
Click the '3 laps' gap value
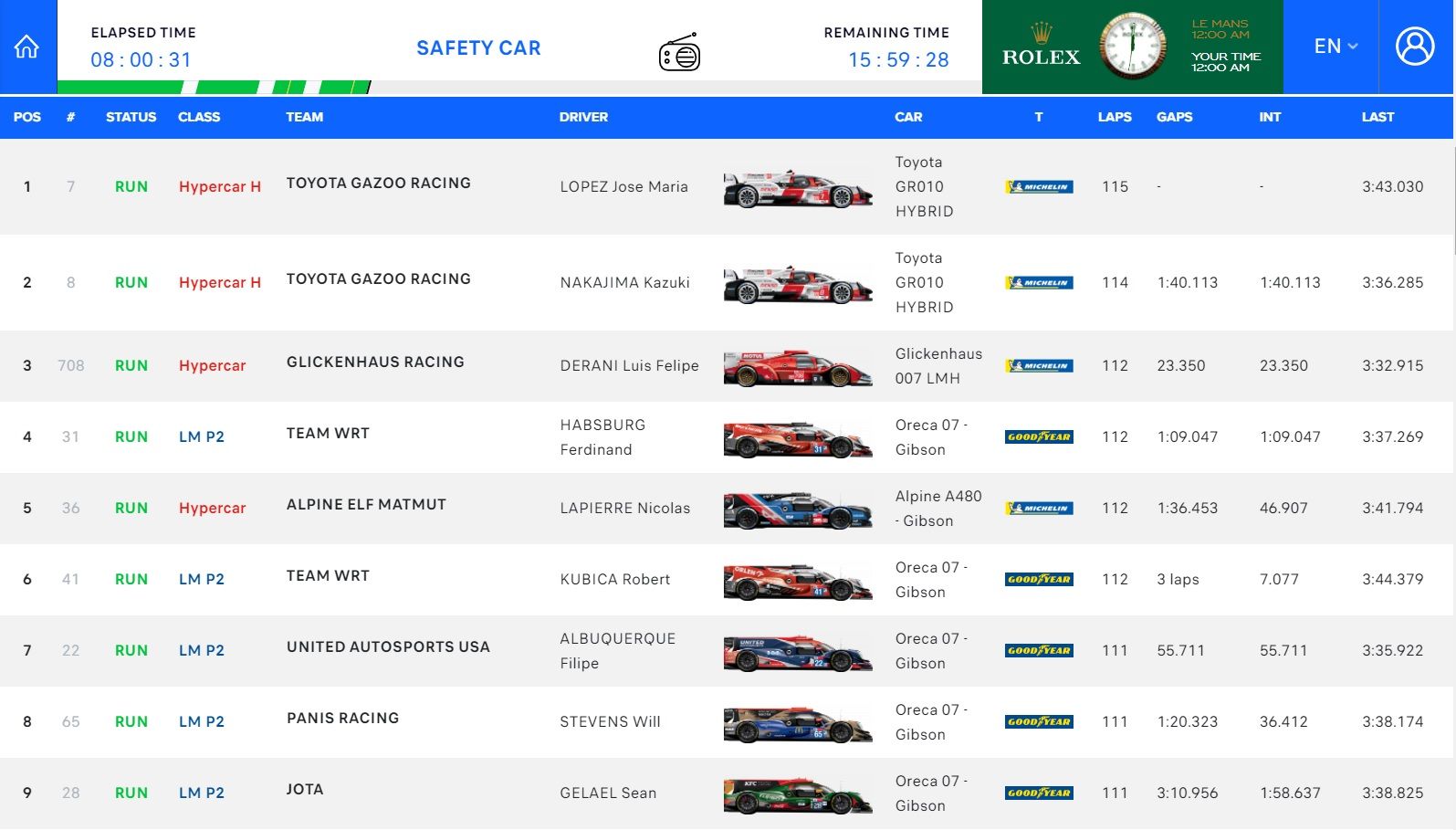coord(1178,580)
